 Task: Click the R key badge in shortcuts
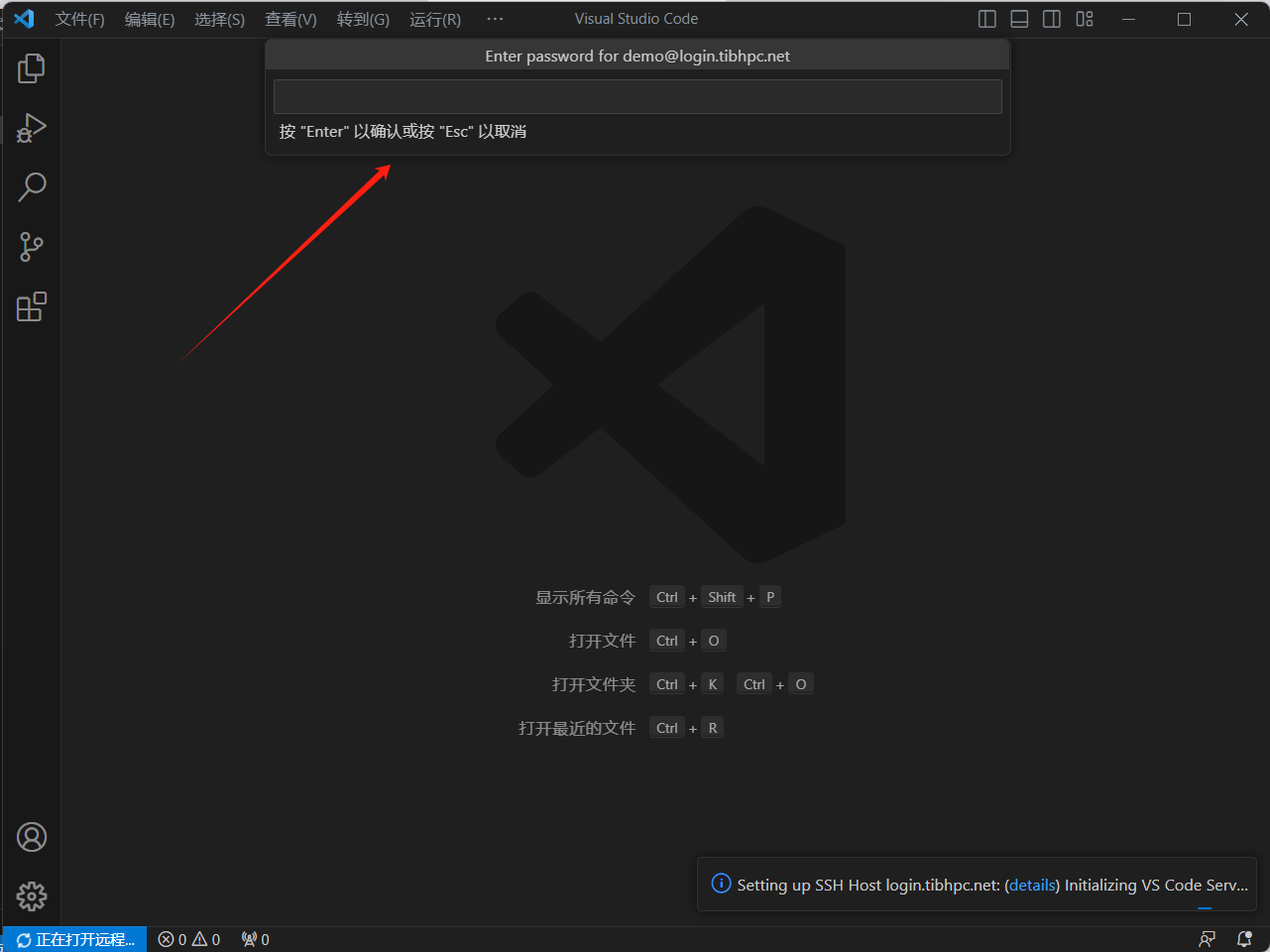[713, 728]
